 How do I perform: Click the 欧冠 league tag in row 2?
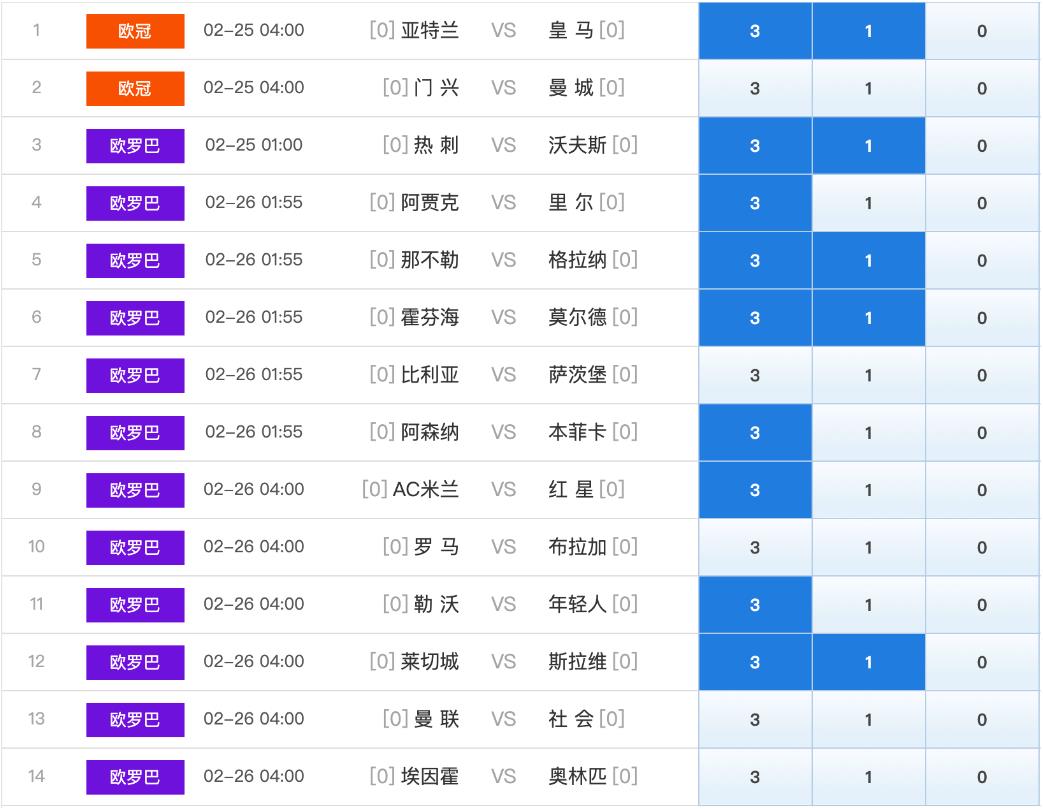135,88
